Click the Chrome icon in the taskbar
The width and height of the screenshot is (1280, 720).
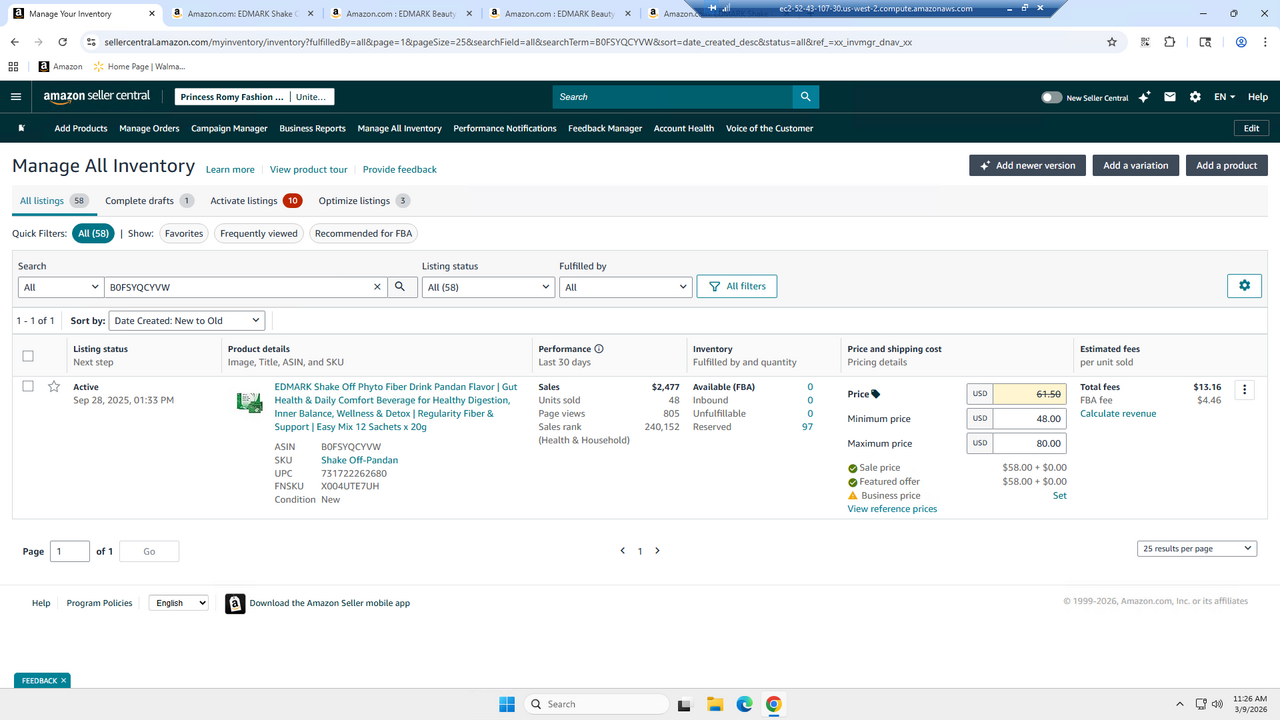pyautogui.click(x=774, y=704)
